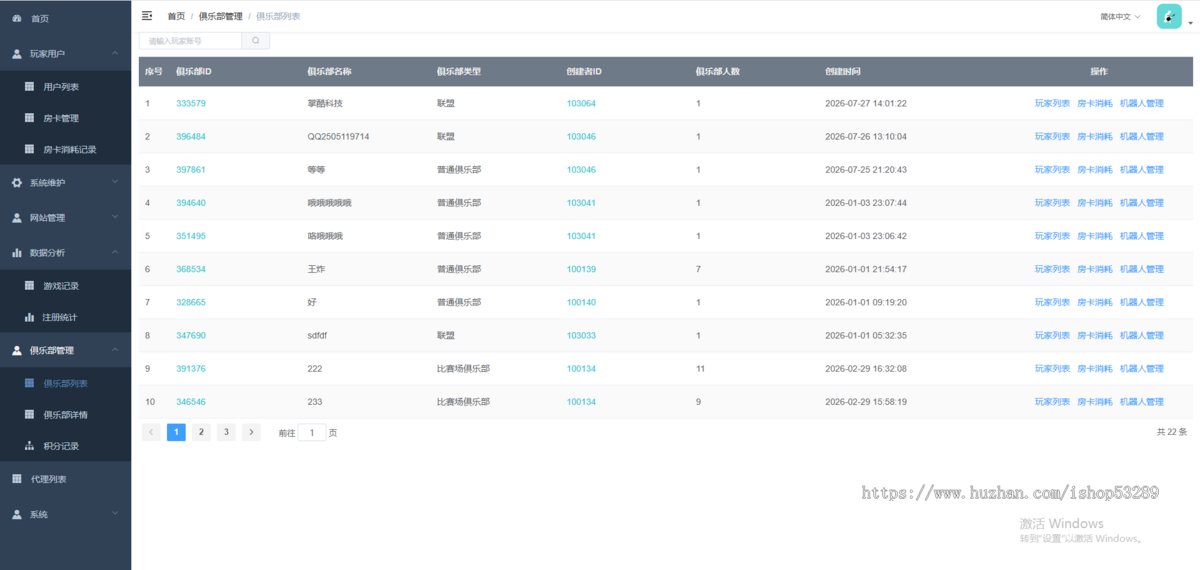
Task: Click 房卡消耗 for club 233
Action: (x=1094, y=401)
